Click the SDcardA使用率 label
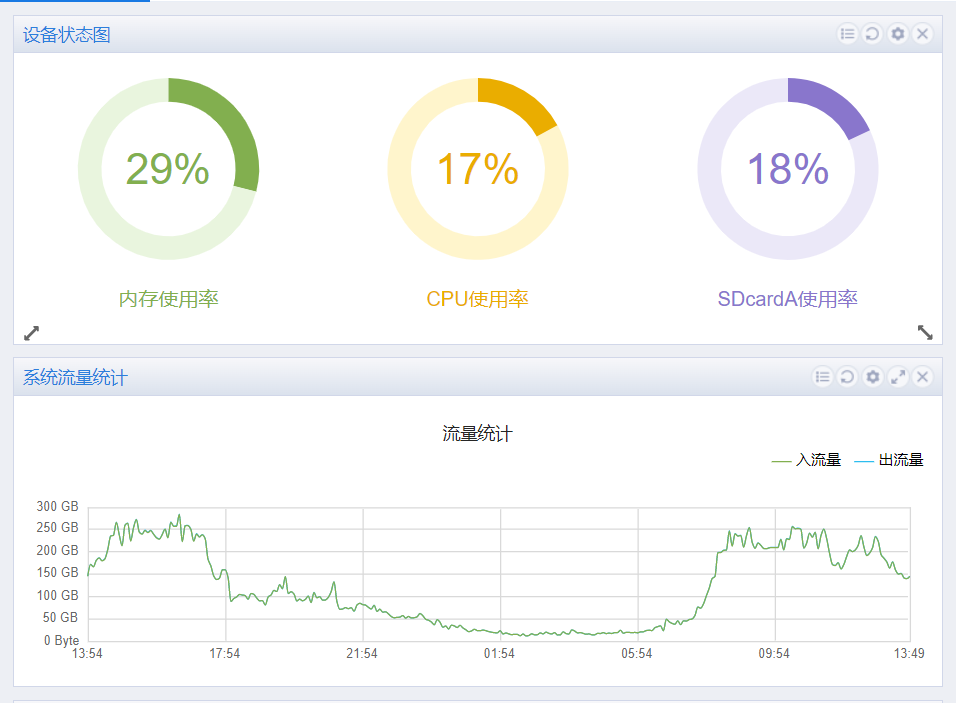Viewport: 956px width, 703px height. [x=788, y=299]
